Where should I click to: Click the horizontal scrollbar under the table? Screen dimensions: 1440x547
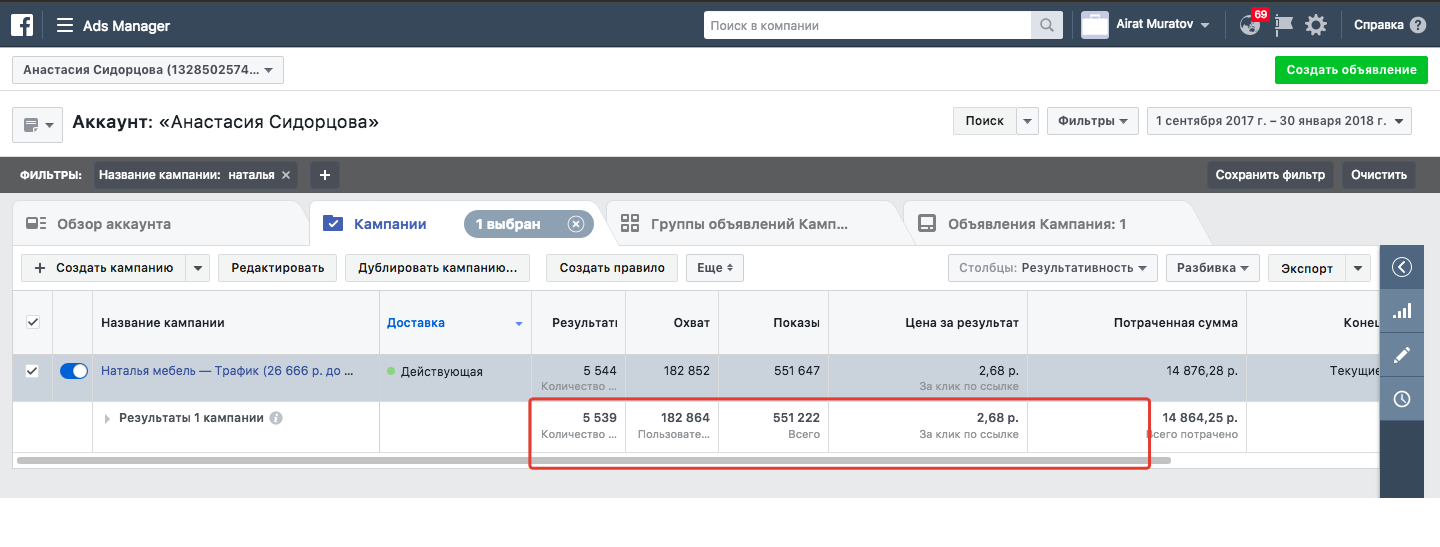pos(580,461)
